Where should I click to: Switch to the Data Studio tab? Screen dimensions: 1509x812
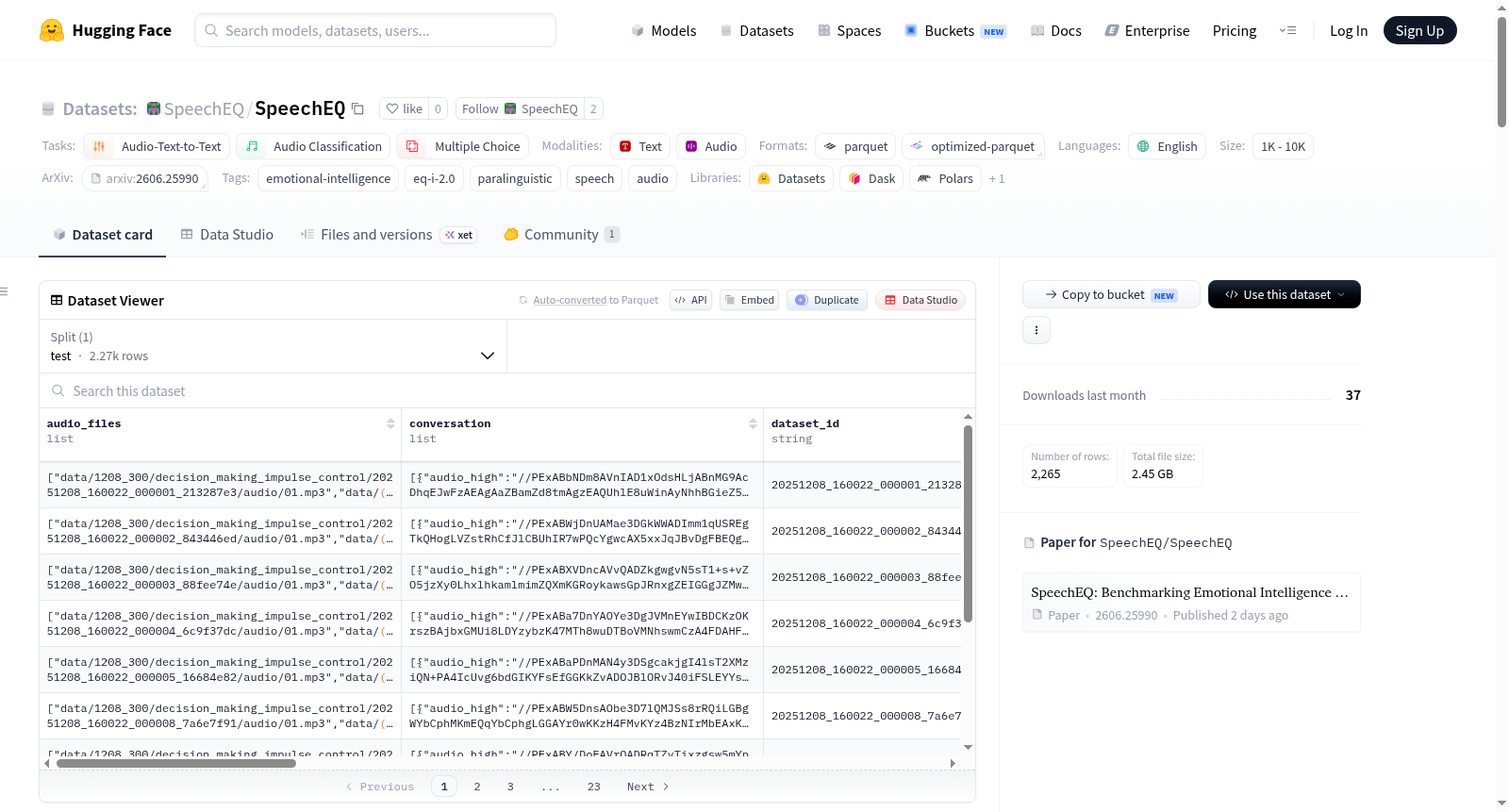tap(227, 235)
